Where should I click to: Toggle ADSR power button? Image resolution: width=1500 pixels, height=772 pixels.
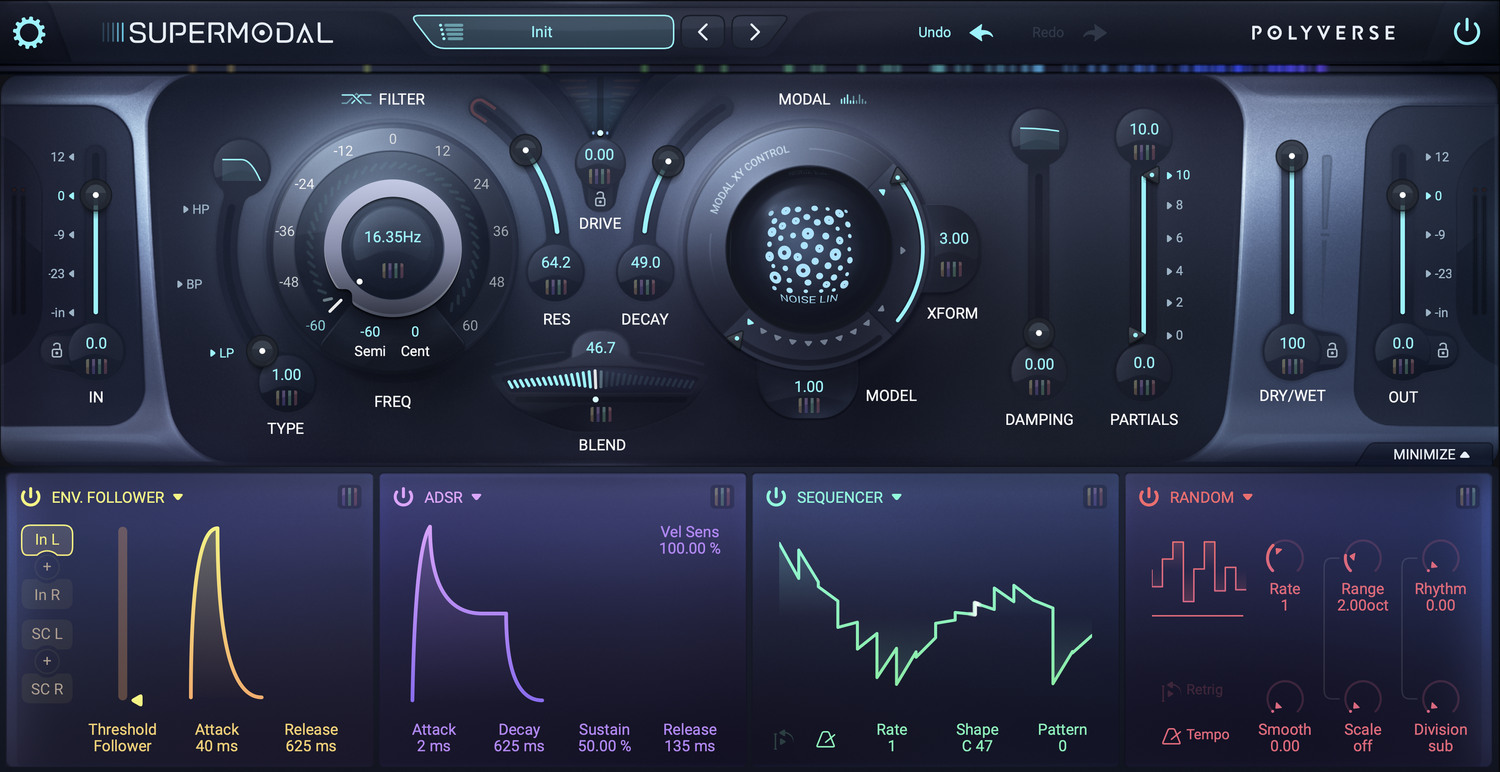coord(403,497)
